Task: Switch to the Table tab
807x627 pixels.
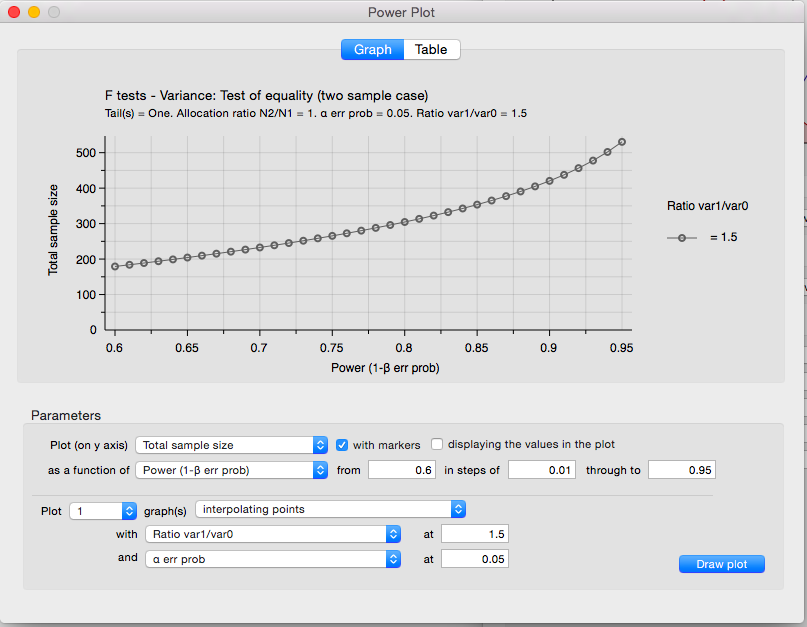Action: coord(431,49)
